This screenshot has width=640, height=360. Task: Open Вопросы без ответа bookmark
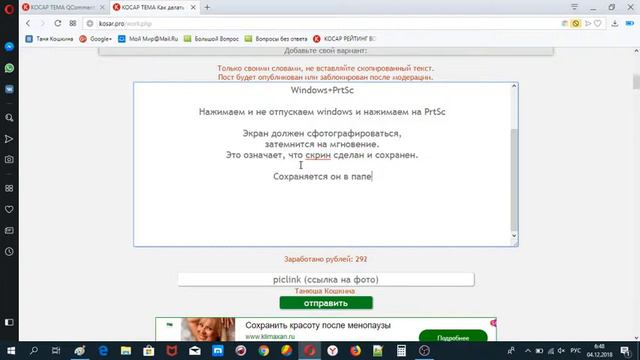[x=276, y=39]
